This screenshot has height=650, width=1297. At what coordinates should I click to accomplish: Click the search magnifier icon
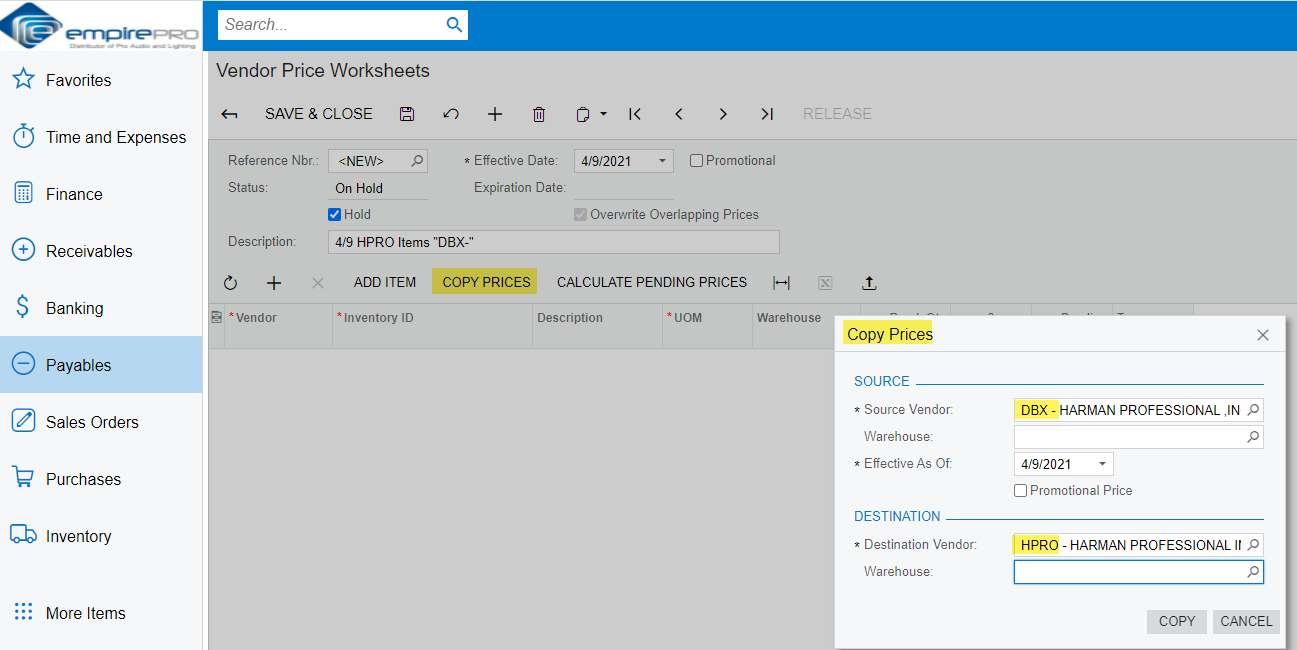(x=454, y=25)
